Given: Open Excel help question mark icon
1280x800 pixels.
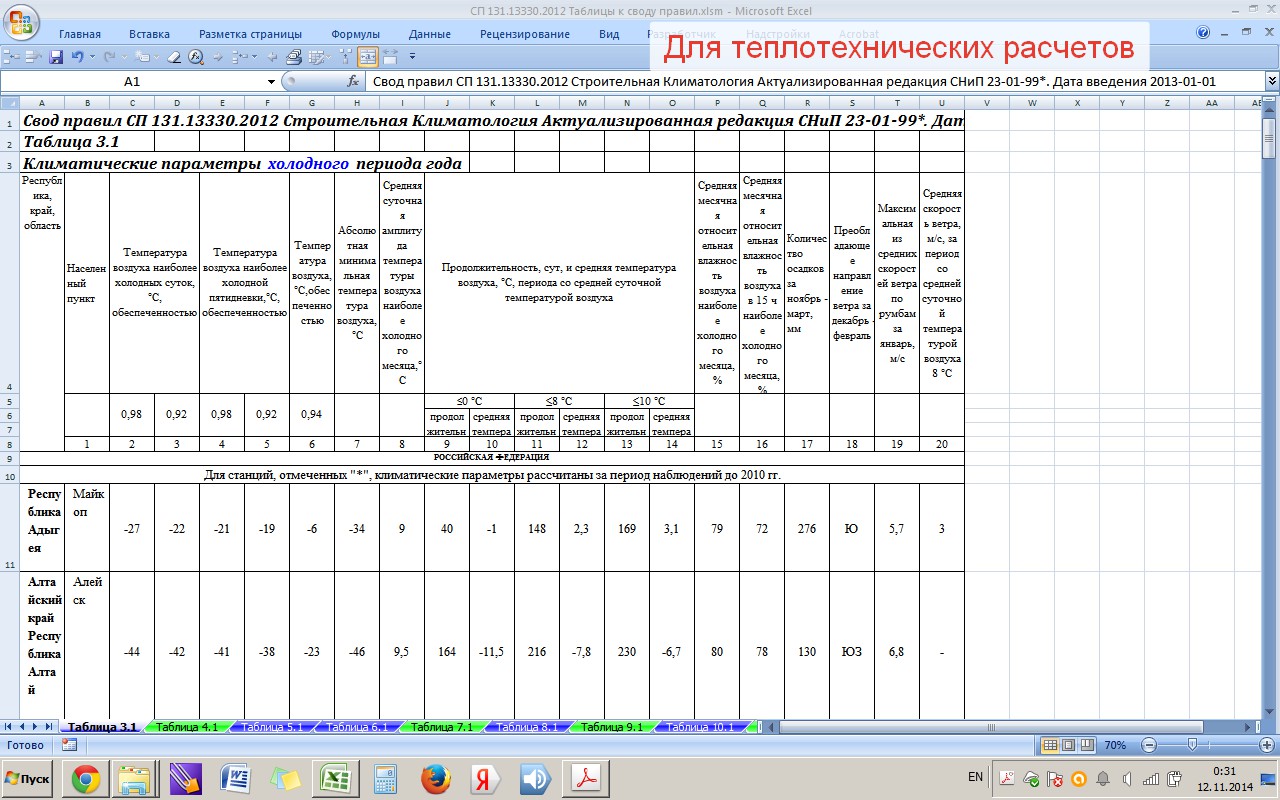Looking at the screenshot, I should click(1203, 33).
